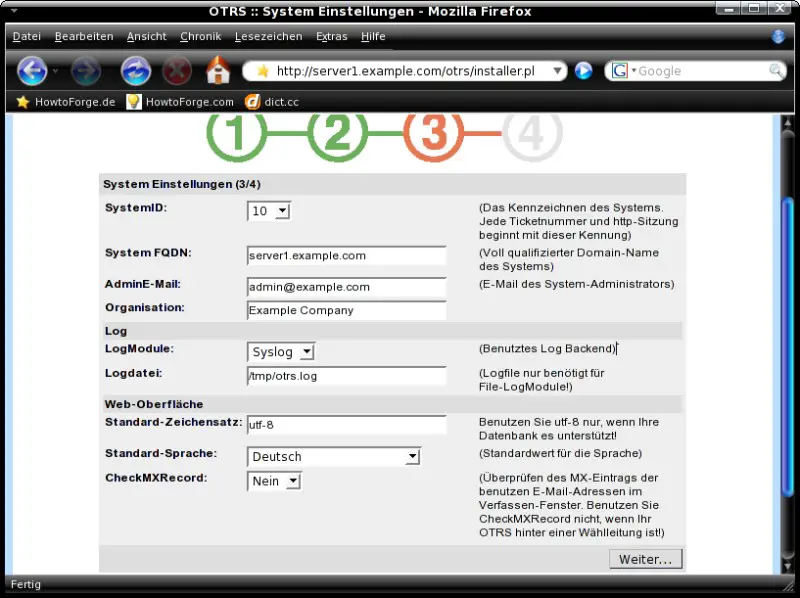Open the Extras menu

coord(332,36)
